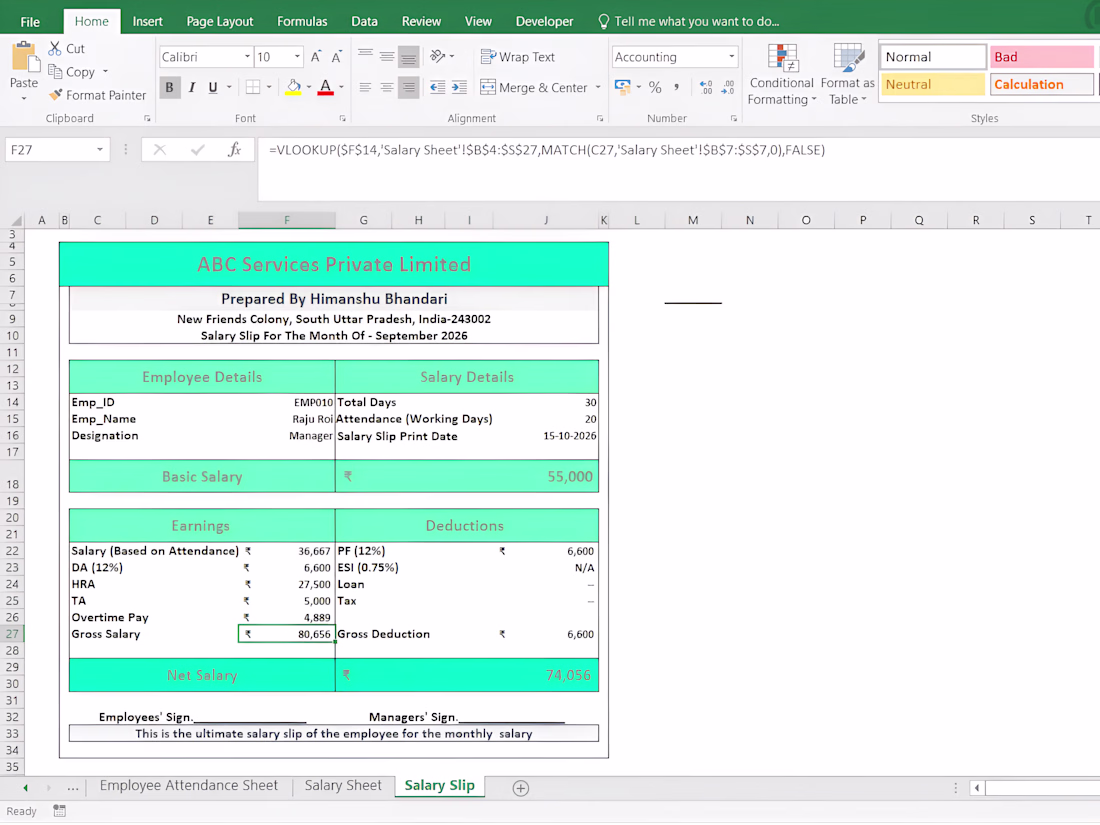1100x825 pixels.
Task: Open the Calibri font name dropdown
Action: coord(247,57)
